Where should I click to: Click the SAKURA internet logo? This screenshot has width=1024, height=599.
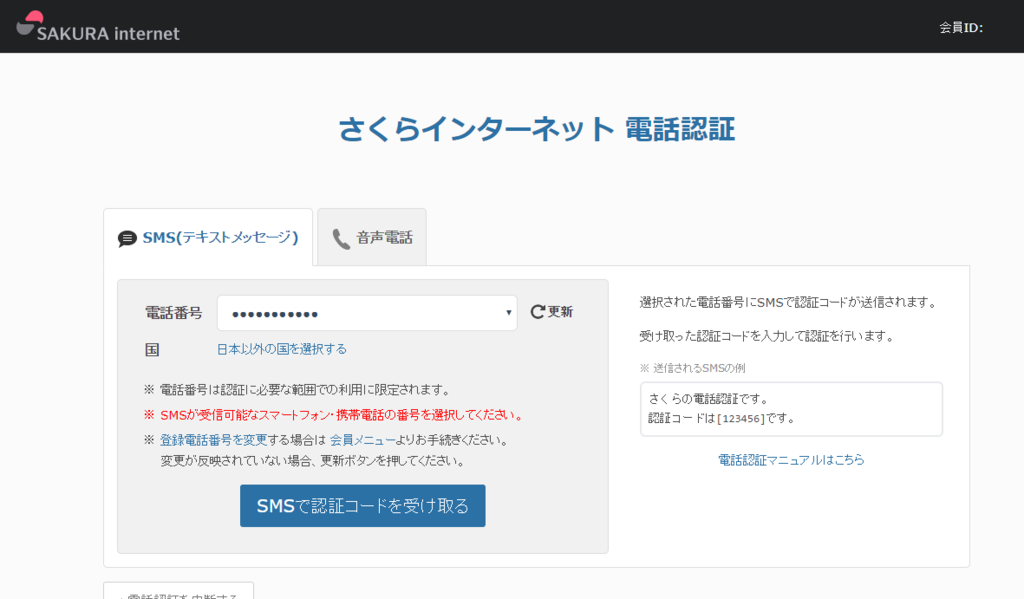(x=98, y=27)
